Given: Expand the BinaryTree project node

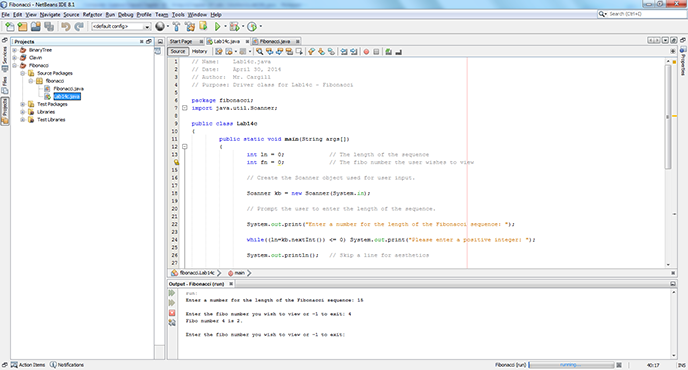Looking at the screenshot, I should [x=14, y=50].
